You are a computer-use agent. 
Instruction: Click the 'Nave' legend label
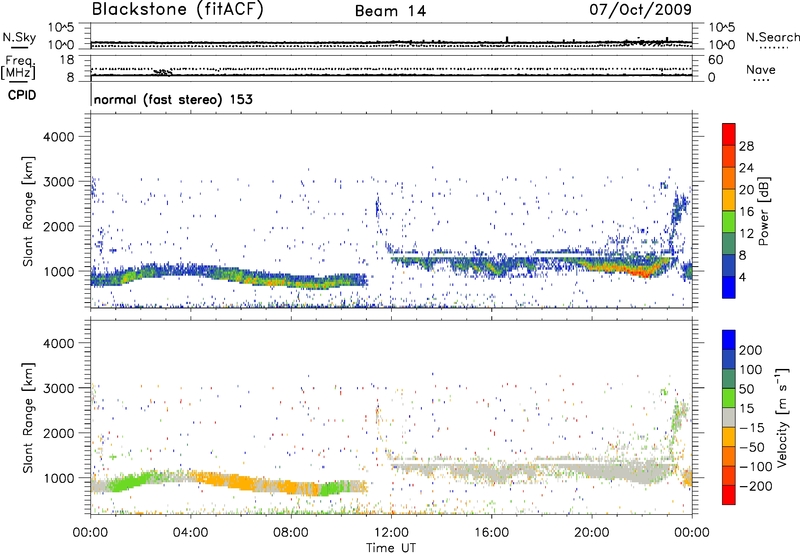[x=761, y=70]
